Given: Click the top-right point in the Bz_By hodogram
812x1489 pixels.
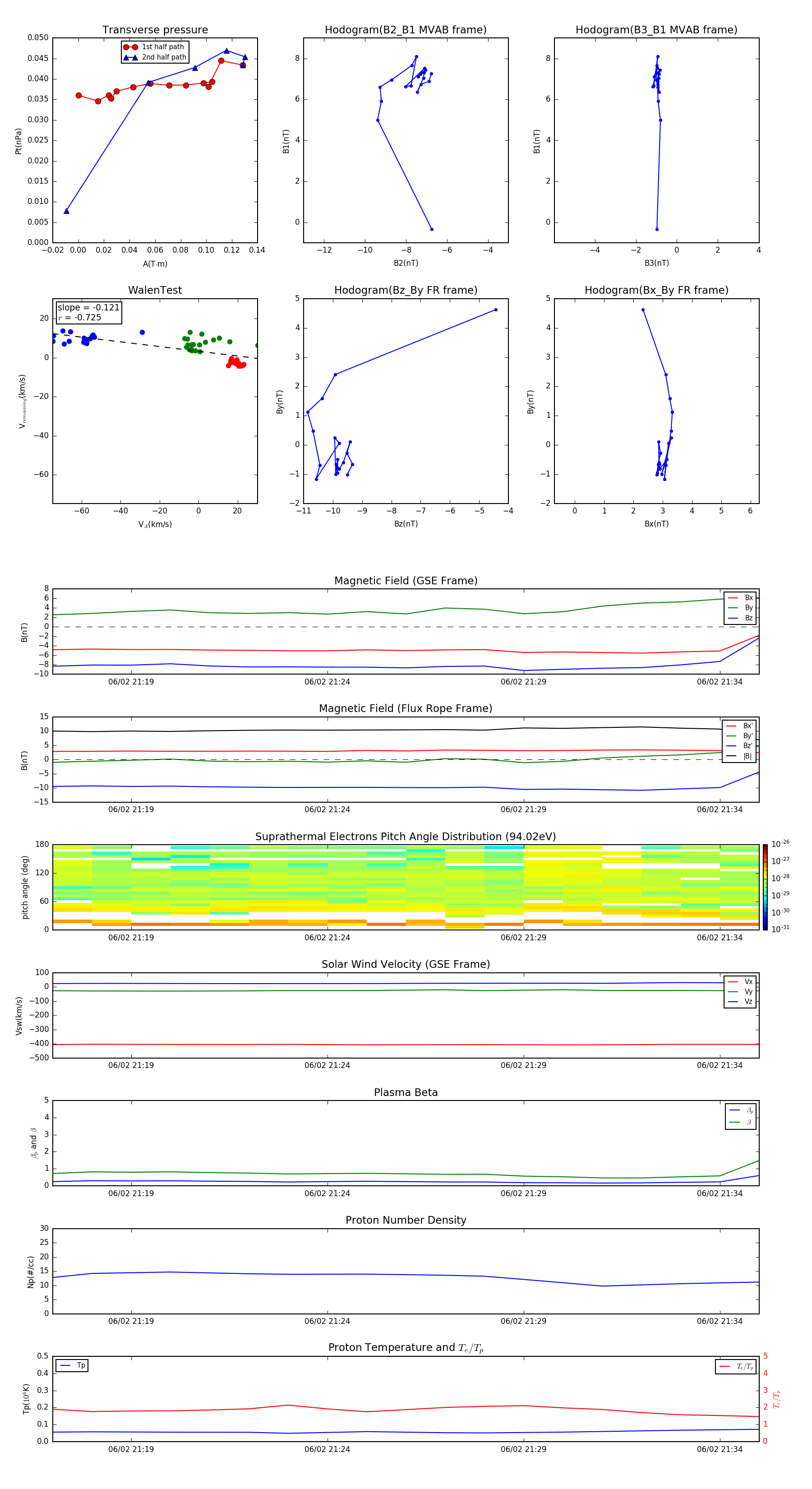Looking at the screenshot, I should point(496,310).
